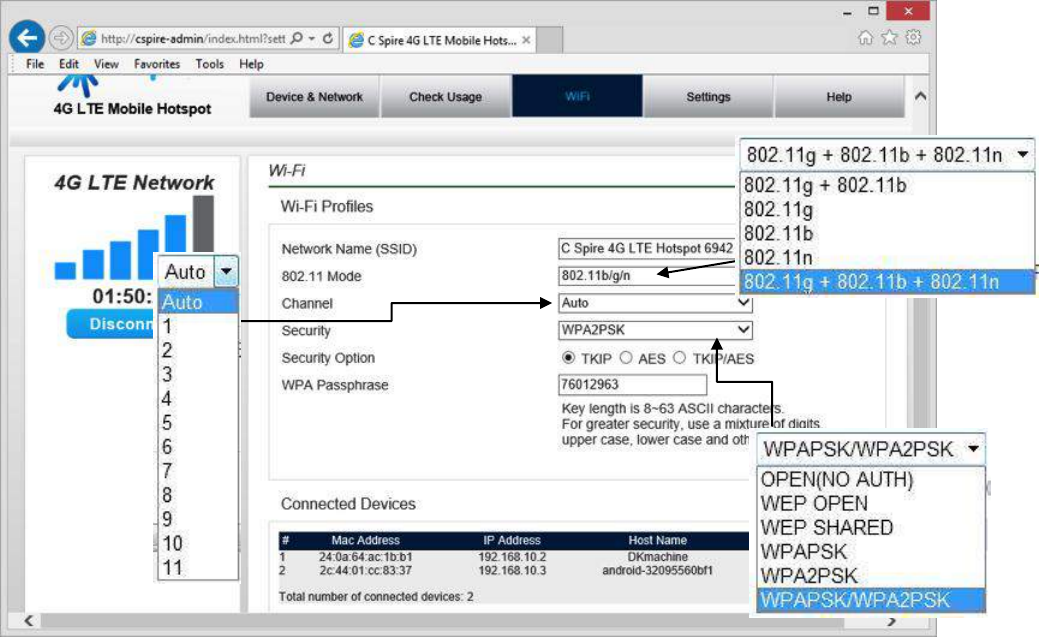Screen dimensions: 1039x637
Task: Click host name android-32095560bf1
Action: coord(657,570)
